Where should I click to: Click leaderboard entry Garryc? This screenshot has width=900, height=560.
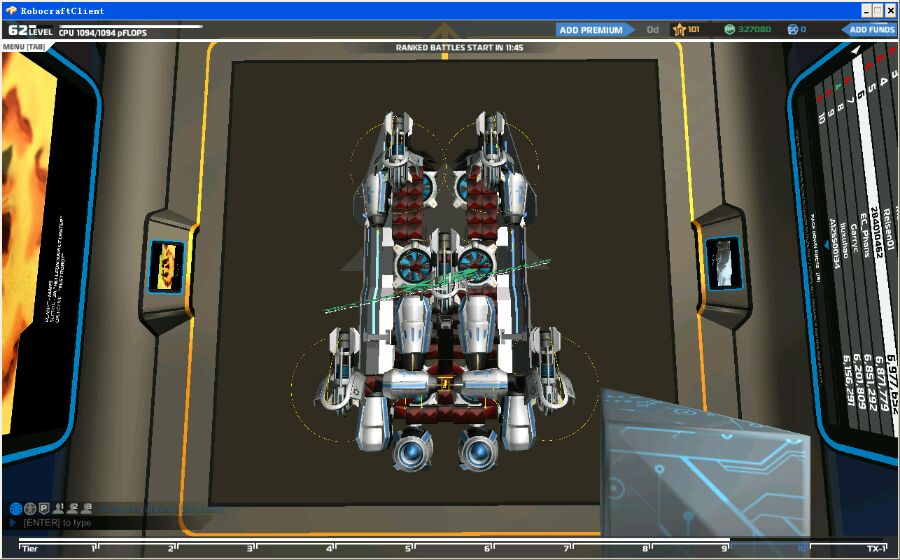(x=854, y=238)
